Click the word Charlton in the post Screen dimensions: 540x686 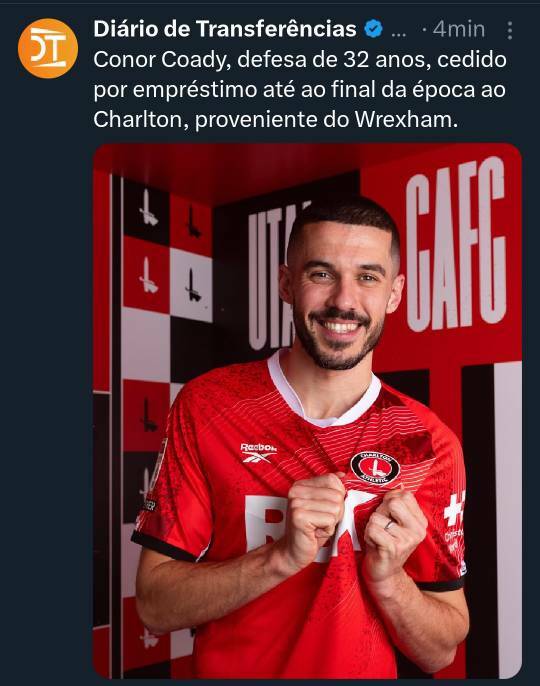(x=141, y=119)
